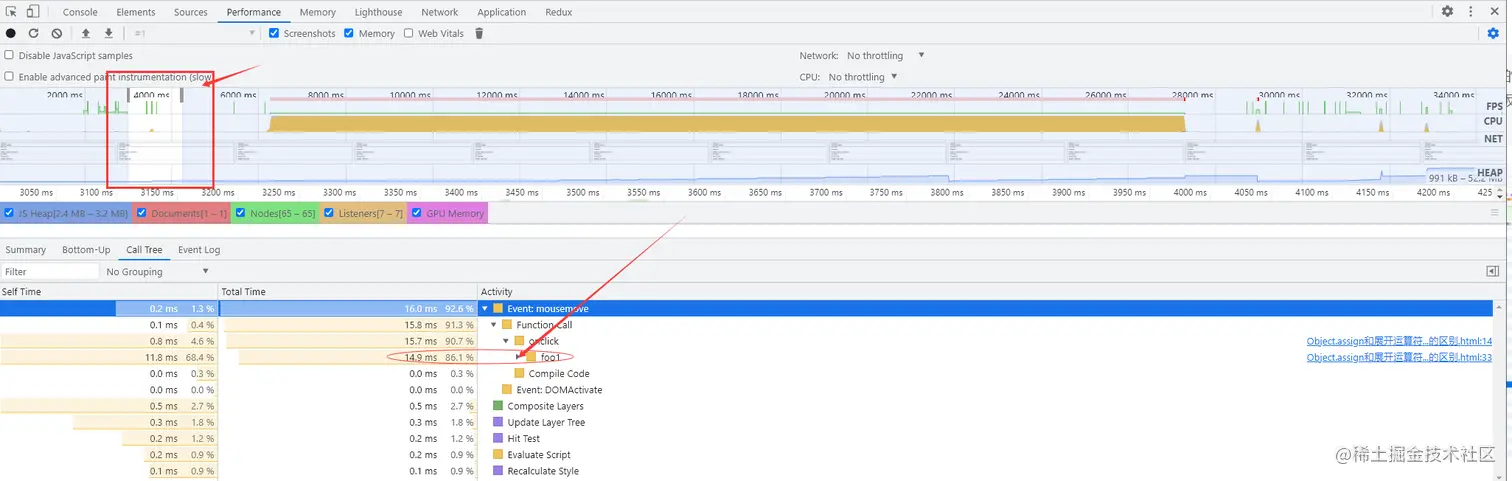The height and width of the screenshot is (481, 1512).
Task: Switch to the Bottom-Up tab
Action: tap(86, 250)
